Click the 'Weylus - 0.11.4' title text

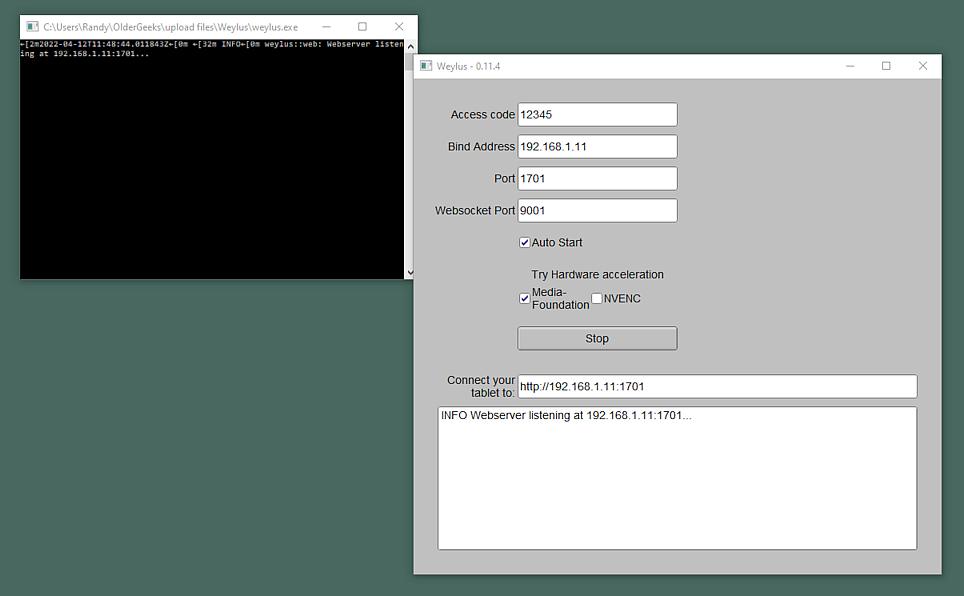(x=468, y=66)
